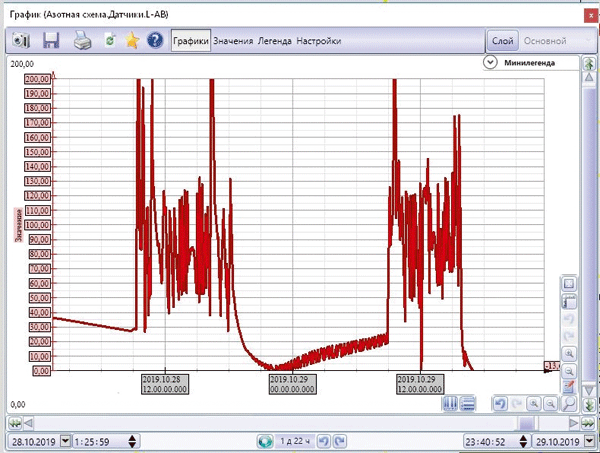Screen dimensions: 600x453
Task: Click the Слой button
Action: pos(502,41)
